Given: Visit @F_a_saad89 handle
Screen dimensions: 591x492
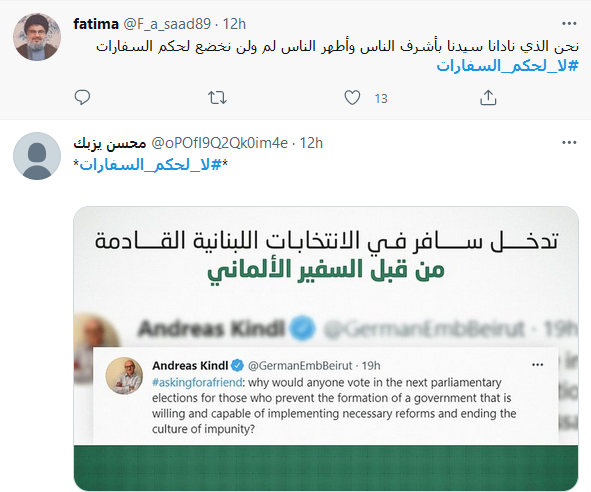Looking at the screenshot, I should pos(167,24).
